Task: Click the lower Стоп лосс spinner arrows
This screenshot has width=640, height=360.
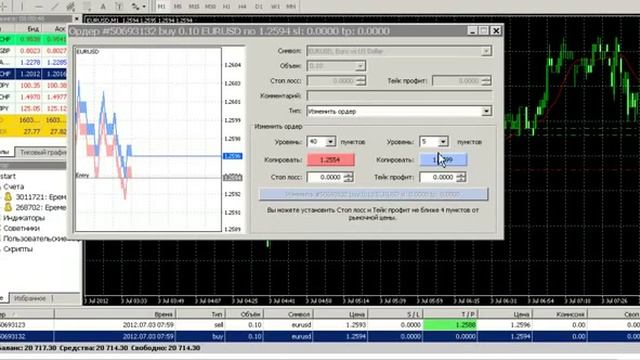Action: coord(349,177)
